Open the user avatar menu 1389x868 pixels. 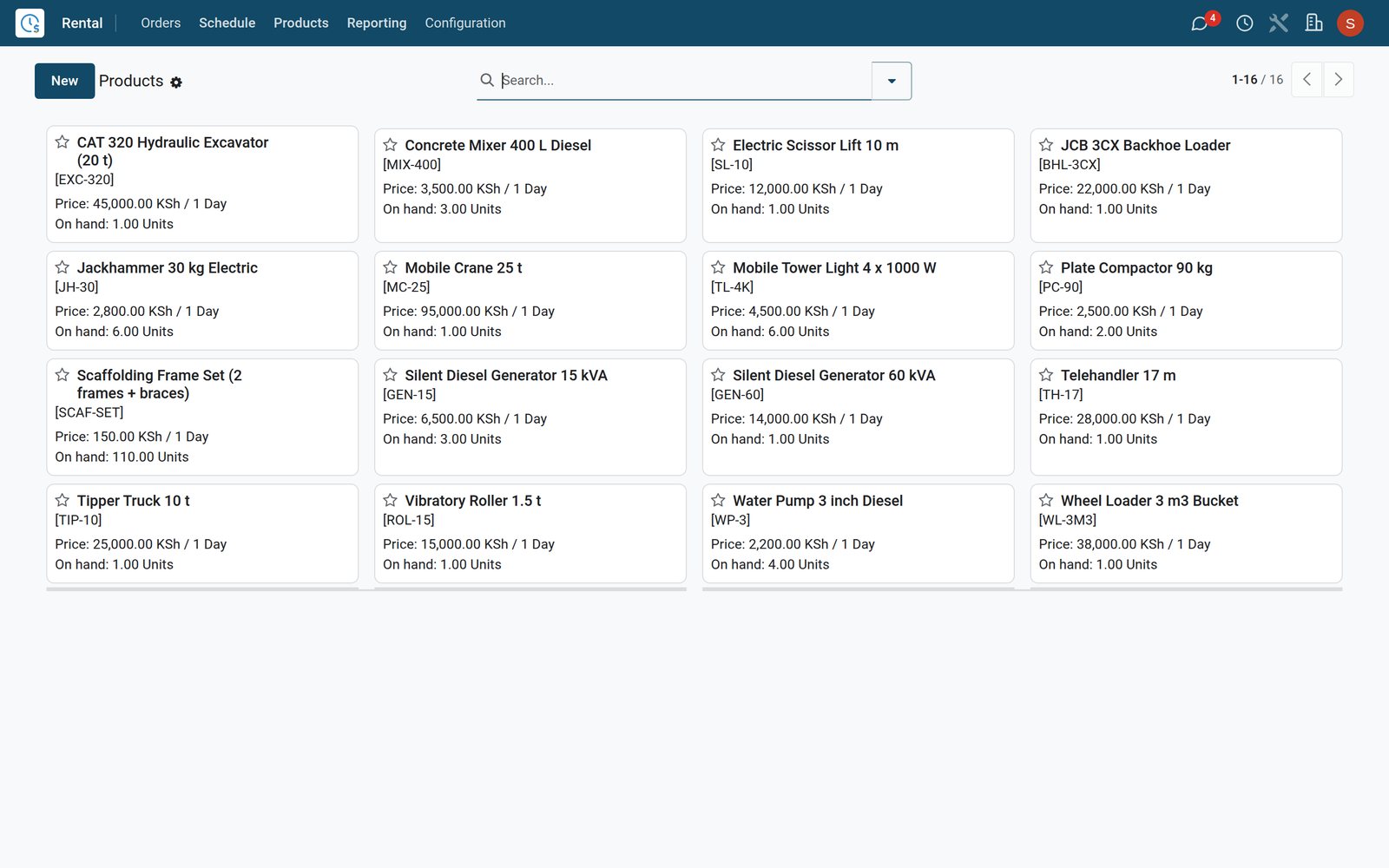pyautogui.click(x=1350, y=23)
